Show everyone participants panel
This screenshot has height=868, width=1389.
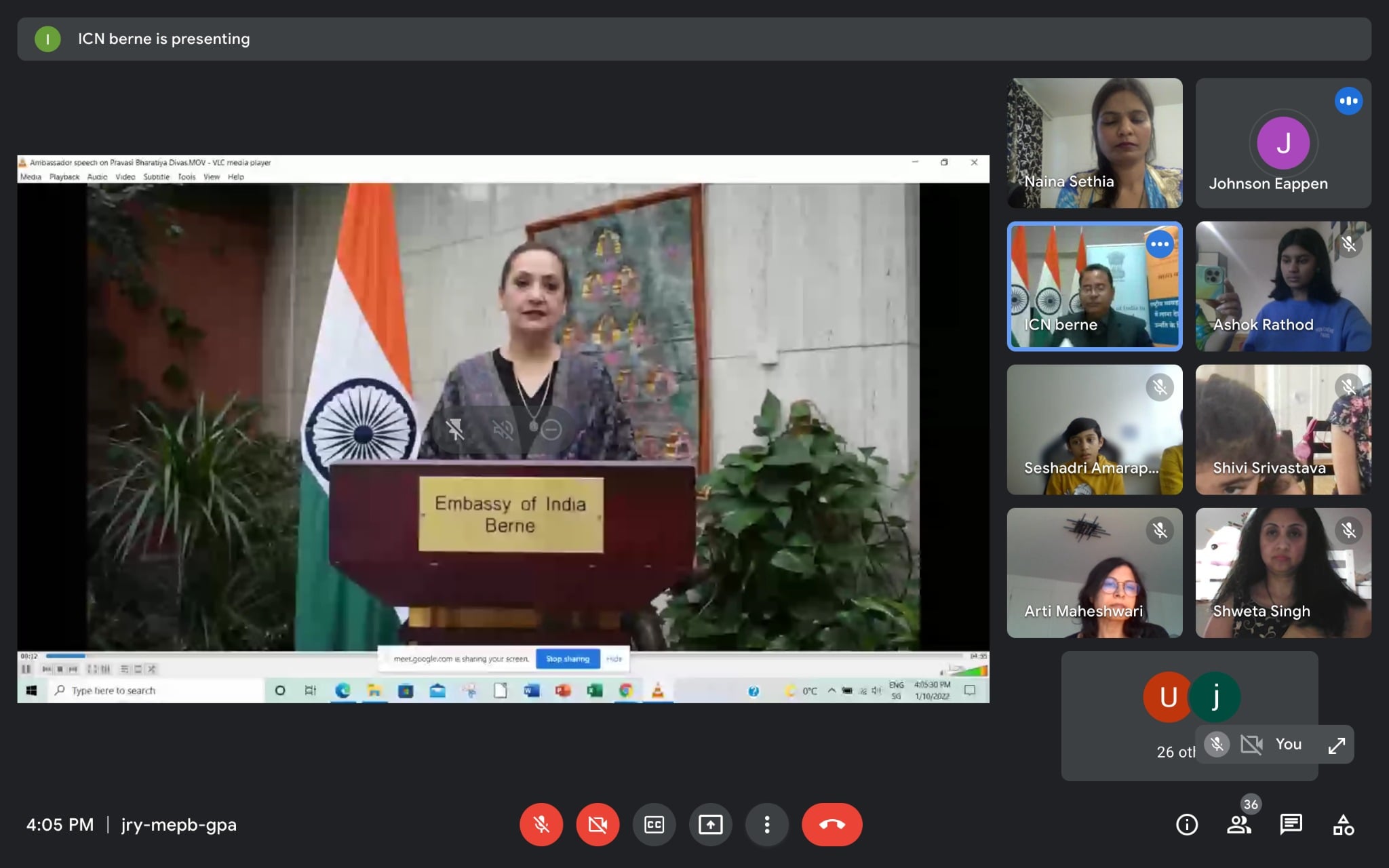pos(1238,825)
